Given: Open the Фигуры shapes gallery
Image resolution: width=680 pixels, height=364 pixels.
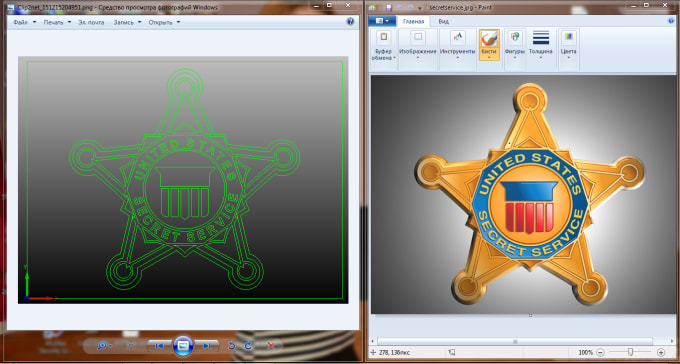Looking at the screenshot, I should click(515, 50).
